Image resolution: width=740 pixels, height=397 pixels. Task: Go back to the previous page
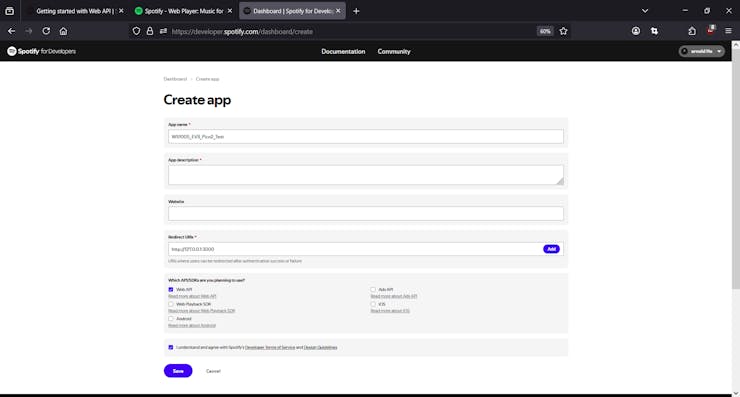click(x=11, y=31)
